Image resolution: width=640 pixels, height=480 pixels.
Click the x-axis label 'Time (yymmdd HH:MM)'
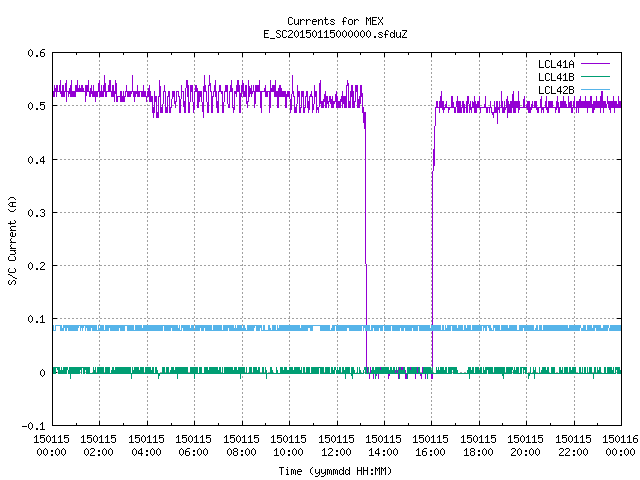335,471
